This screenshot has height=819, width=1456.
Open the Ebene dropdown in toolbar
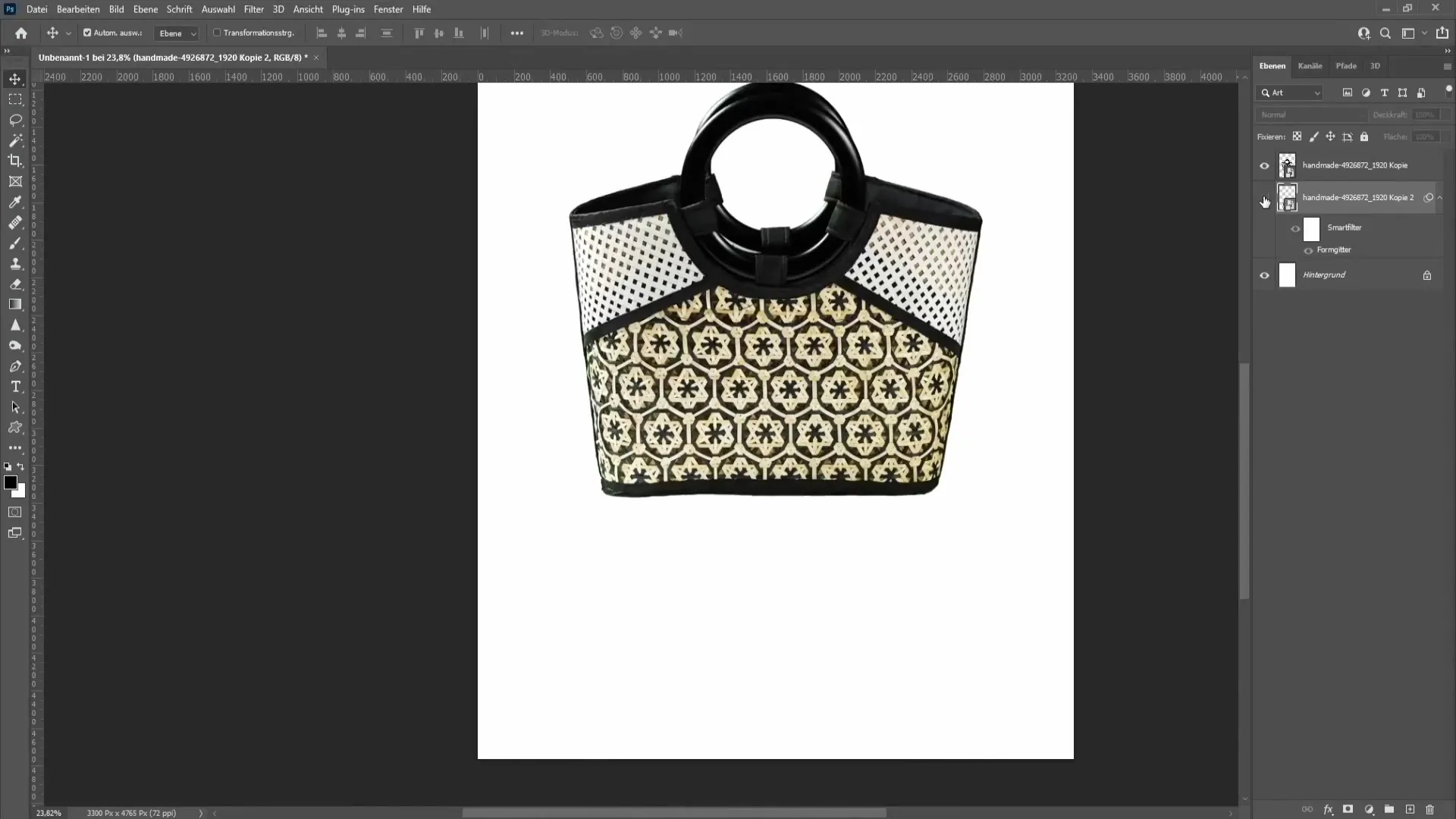176,33
